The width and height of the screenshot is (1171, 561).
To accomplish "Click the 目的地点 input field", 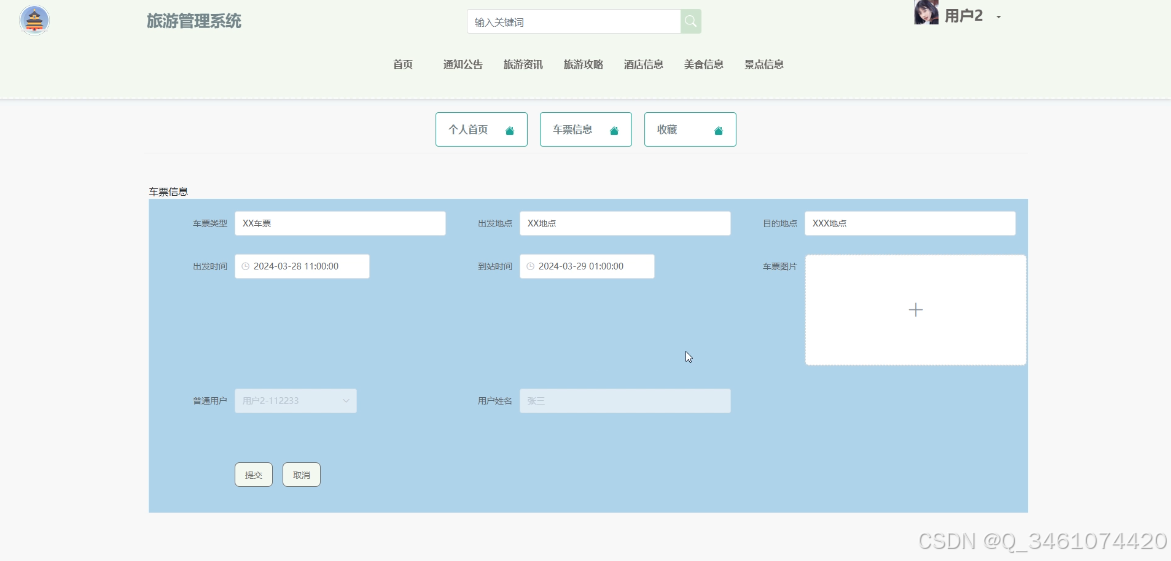I will [910, 223].
